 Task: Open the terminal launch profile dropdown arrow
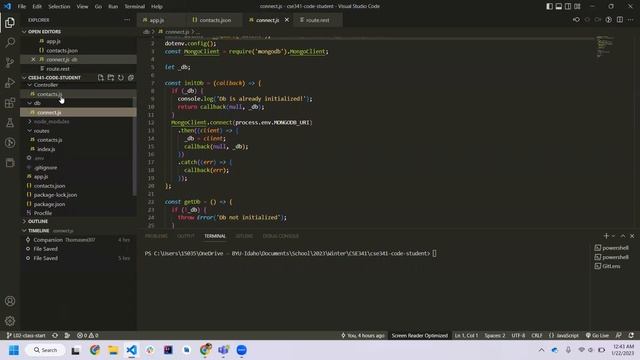613,236
